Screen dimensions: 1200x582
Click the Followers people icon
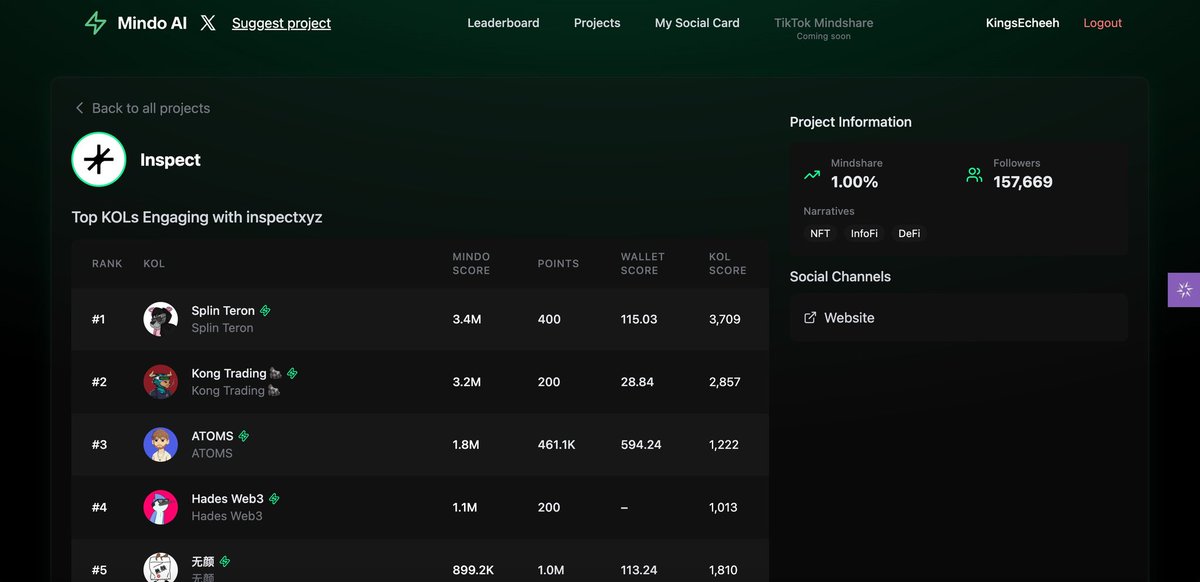[x=974, y=175]
